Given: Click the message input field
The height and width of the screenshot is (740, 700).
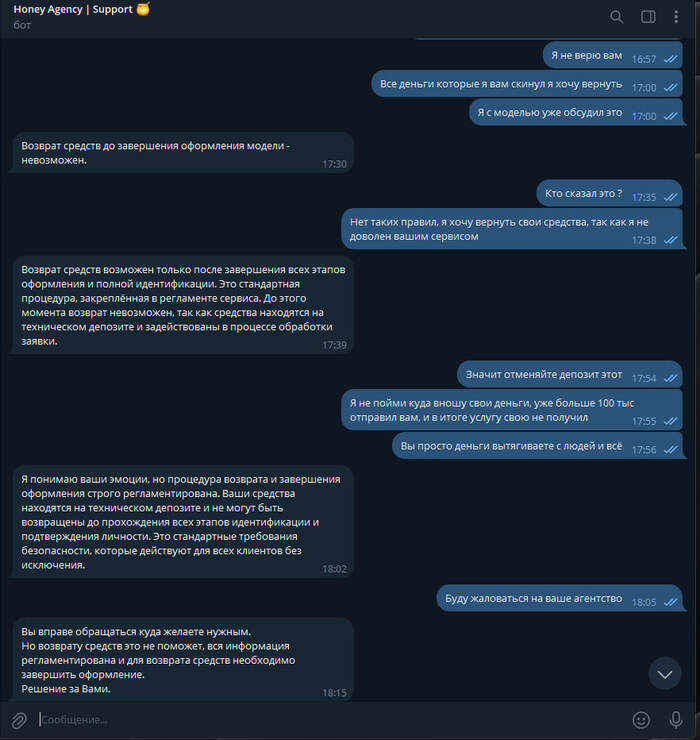Looking at the screenshot, I should tap(330, 720).
